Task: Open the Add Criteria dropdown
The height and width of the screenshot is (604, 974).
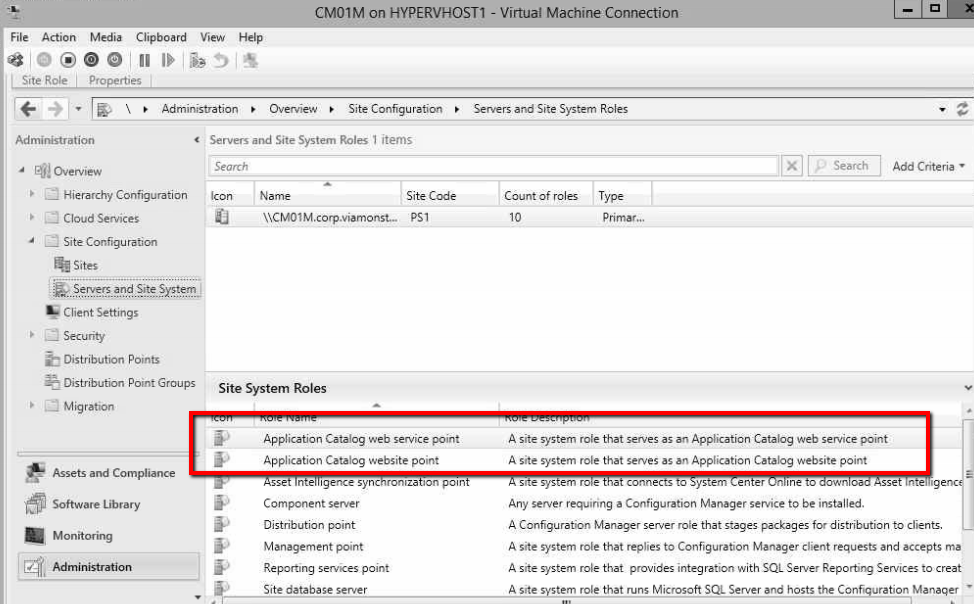Action: 928,166
